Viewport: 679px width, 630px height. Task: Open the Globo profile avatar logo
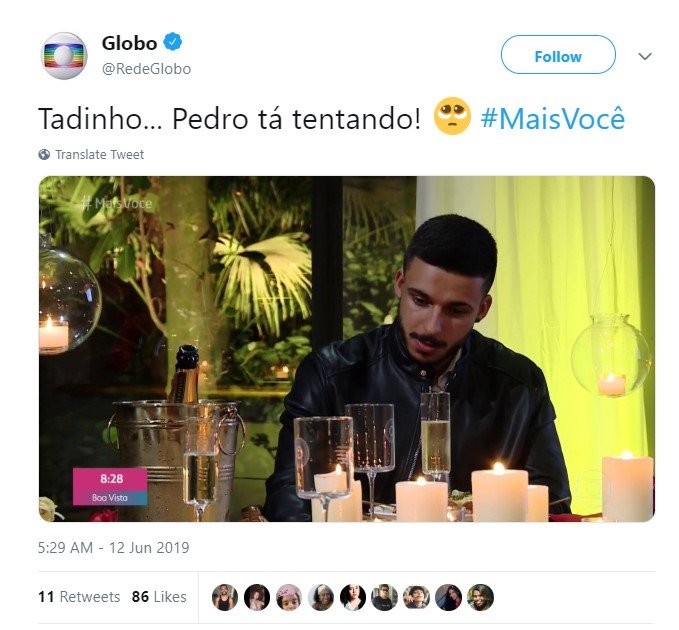pos(64,56)
